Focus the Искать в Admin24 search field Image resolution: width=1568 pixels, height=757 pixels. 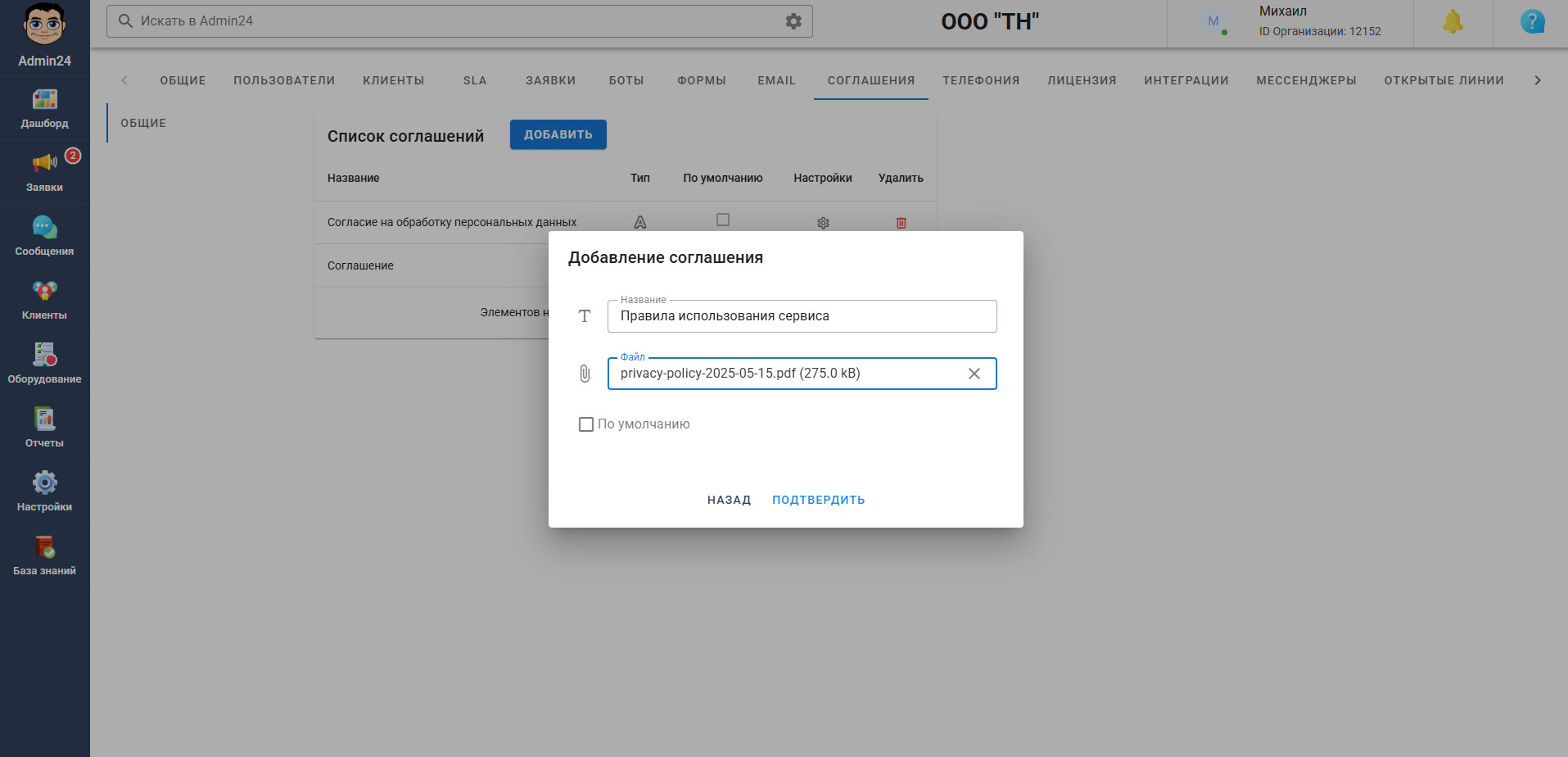pyautogui.click(x=459, y=21)
